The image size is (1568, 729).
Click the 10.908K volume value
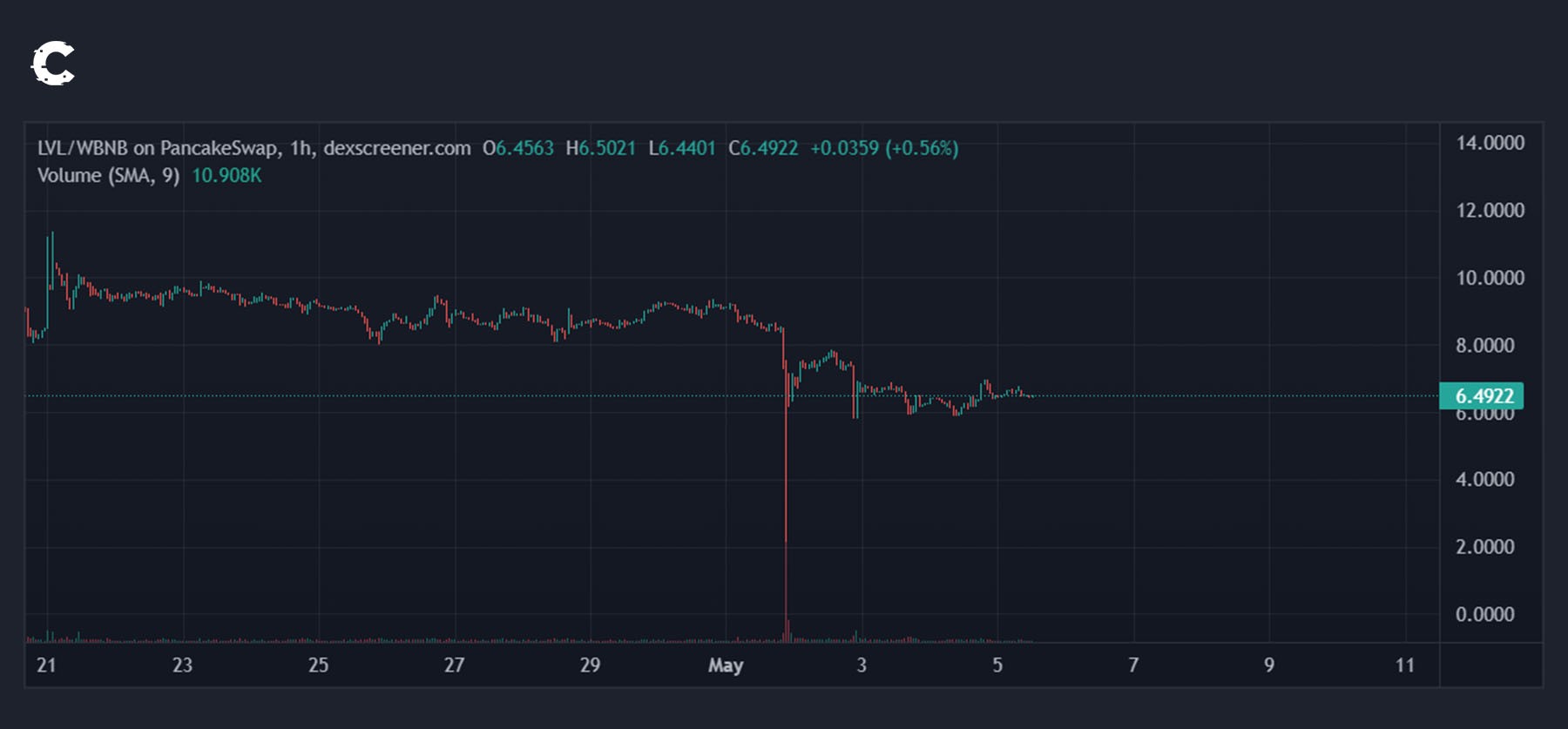point(226,175)
